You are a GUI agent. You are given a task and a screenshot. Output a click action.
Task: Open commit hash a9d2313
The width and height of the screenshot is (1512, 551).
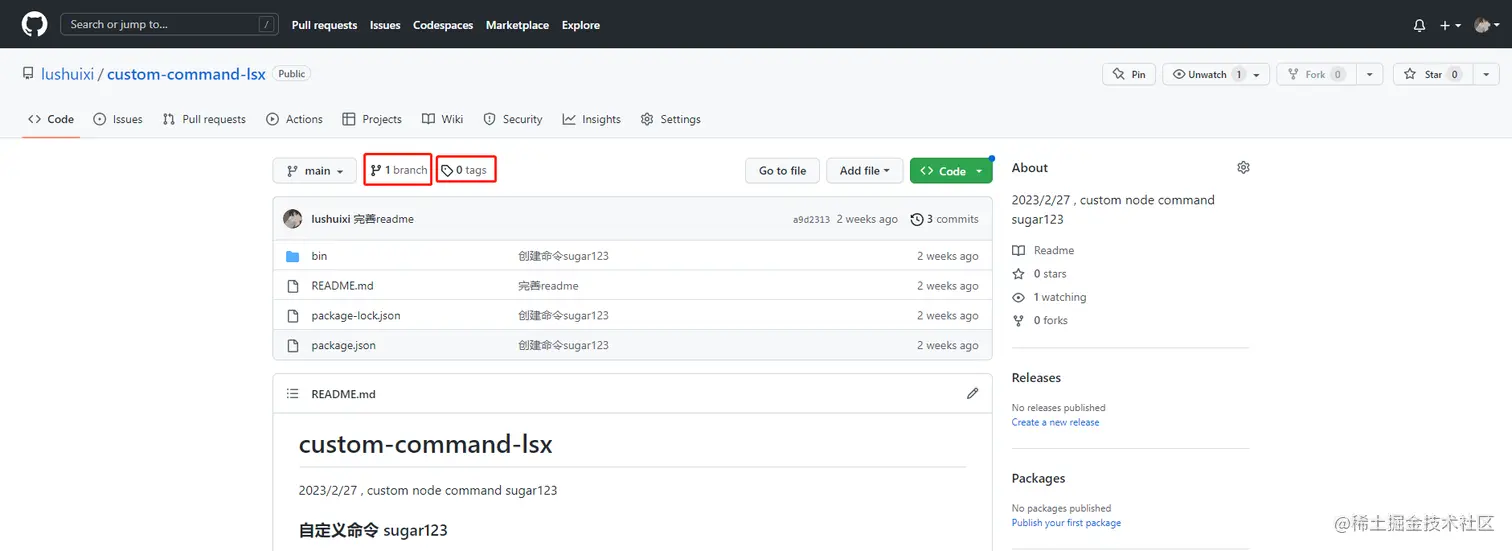[811, 220]
